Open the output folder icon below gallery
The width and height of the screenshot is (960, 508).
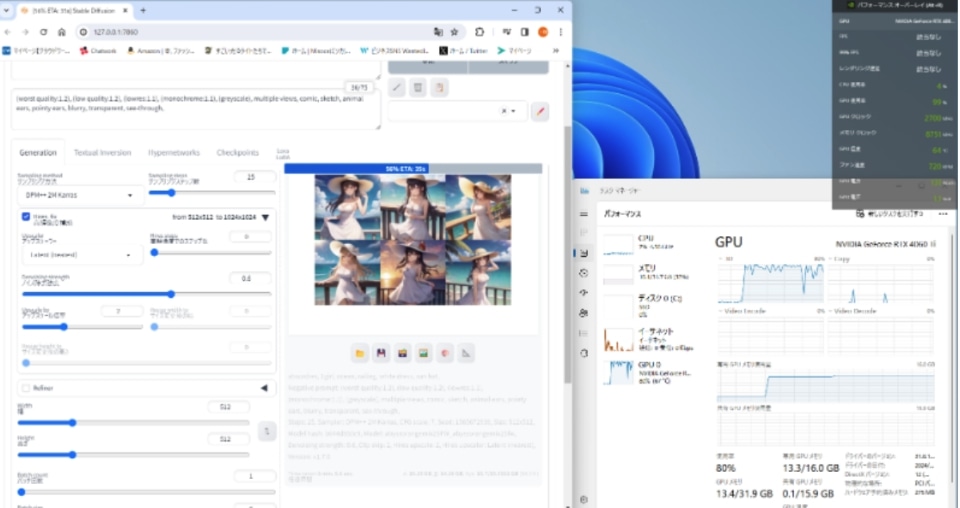click(360, 353)
